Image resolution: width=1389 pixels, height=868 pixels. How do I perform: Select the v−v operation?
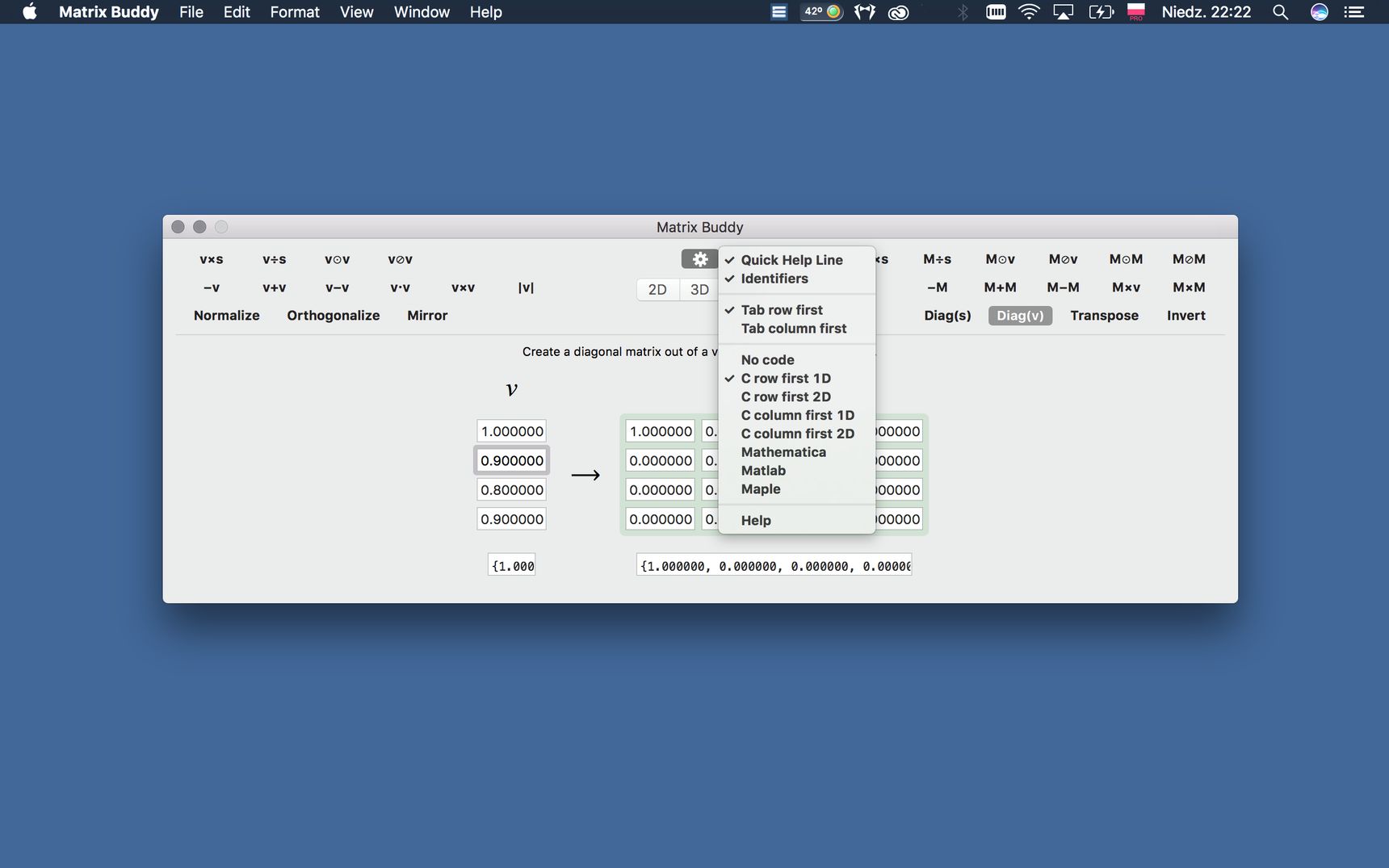tap(338, 287)
